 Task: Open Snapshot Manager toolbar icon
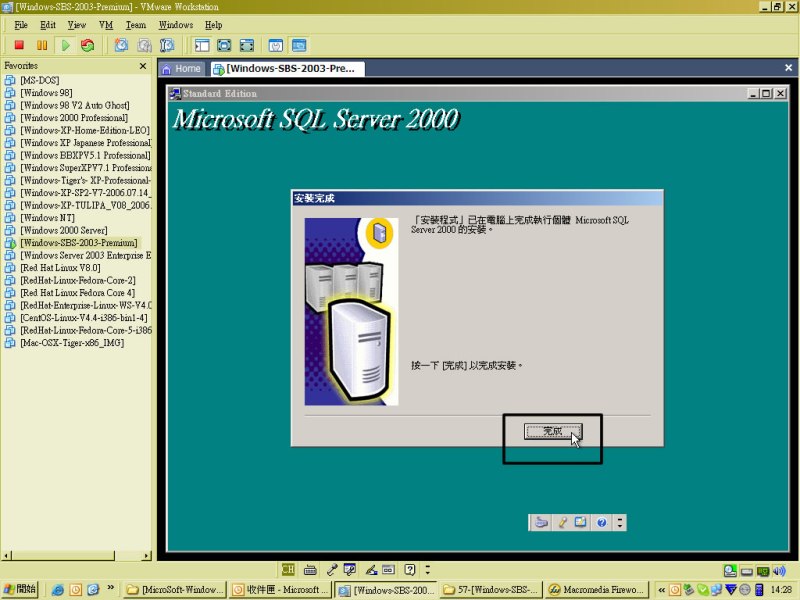(x=167, y=45)
